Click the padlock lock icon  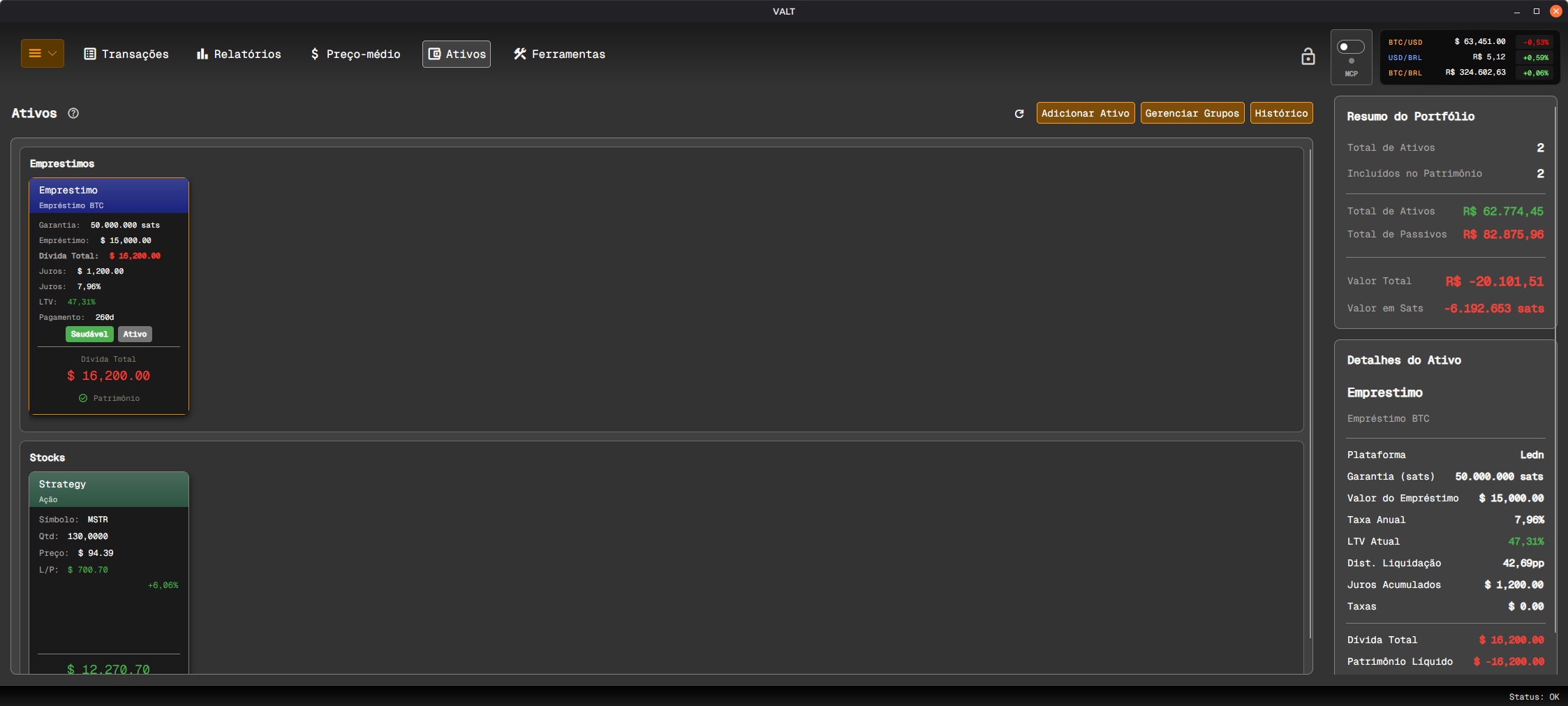[x=1308, y=57]
